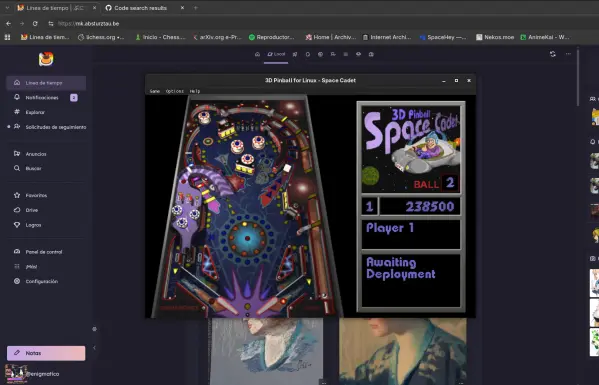Collapse the sidebar with the chevron arrow
The image size is (599, 385).
94,348
